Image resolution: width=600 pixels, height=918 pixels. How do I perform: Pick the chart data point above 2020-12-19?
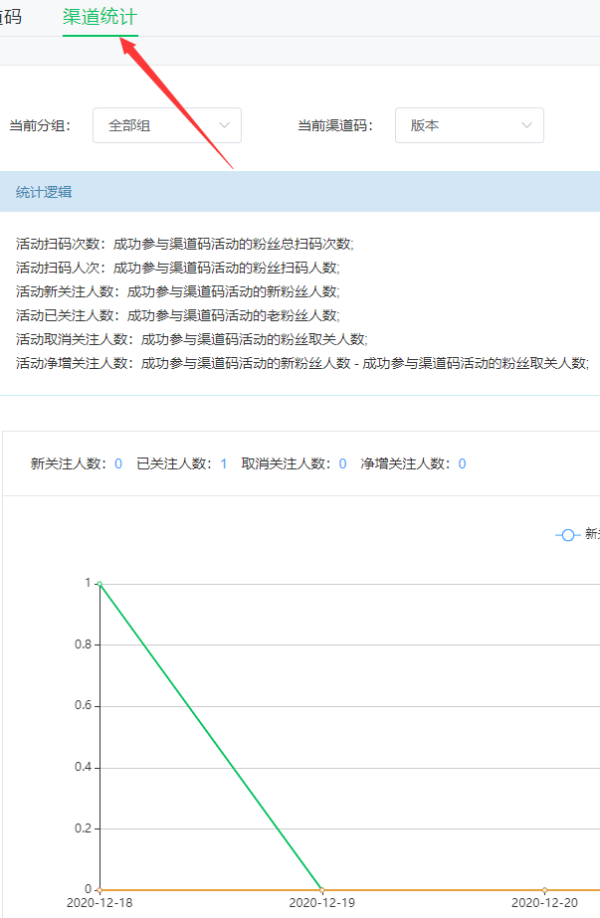(x=322, y=889)
